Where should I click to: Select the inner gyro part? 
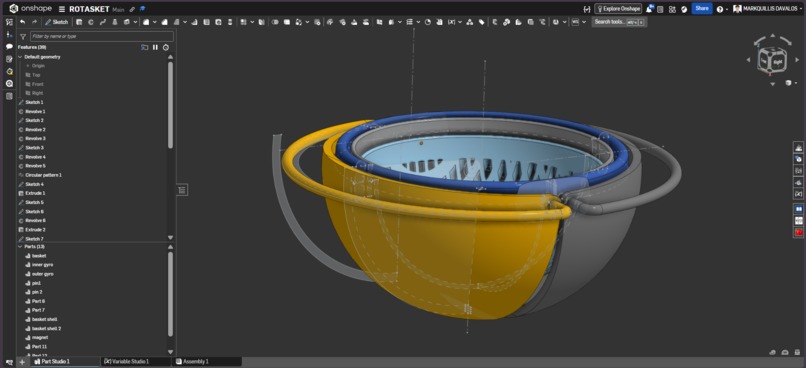click(x=43, y=265)
